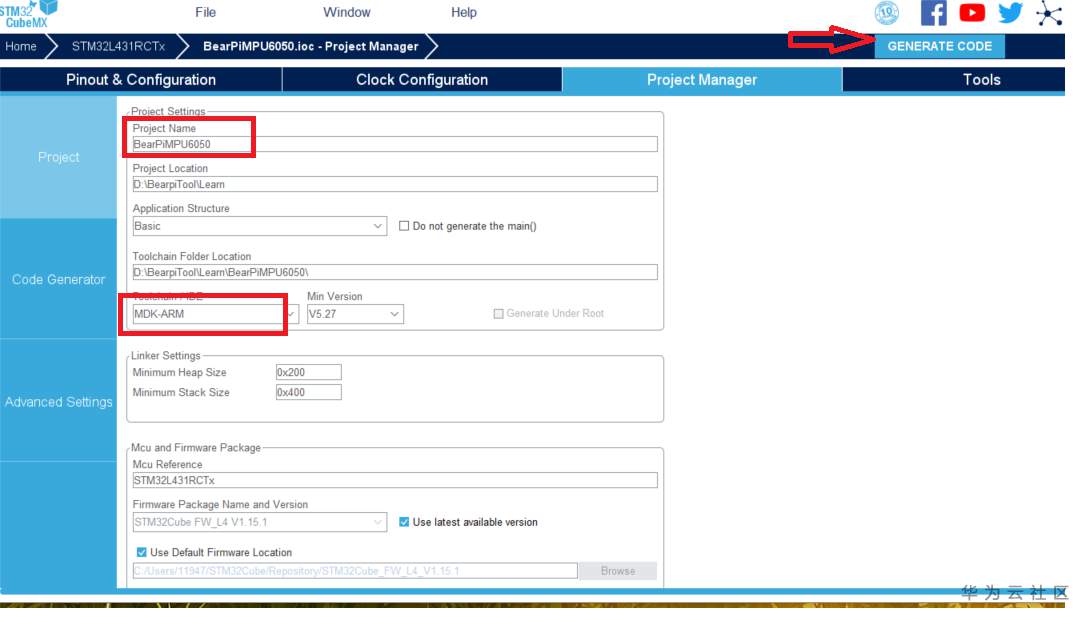Open the Twitter icon
The image size is (1082, 618).
click(1010, 13)
